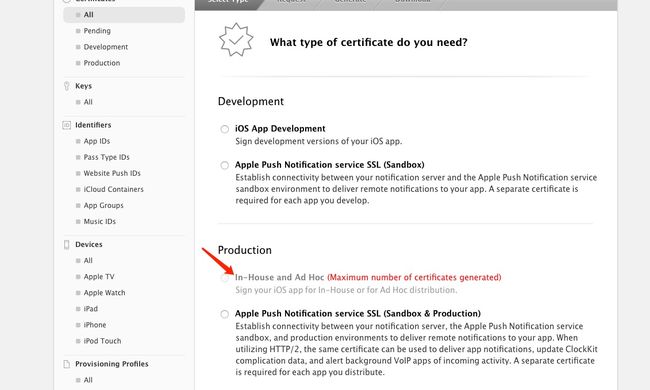
Task: Click the Identifiers ID icon
Action: (x=66, y=125)
